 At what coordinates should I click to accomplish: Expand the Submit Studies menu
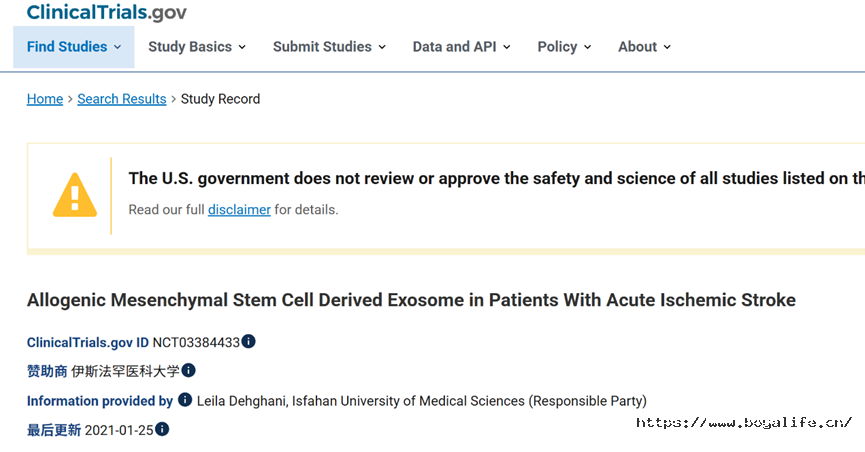[x=329, y=47]
